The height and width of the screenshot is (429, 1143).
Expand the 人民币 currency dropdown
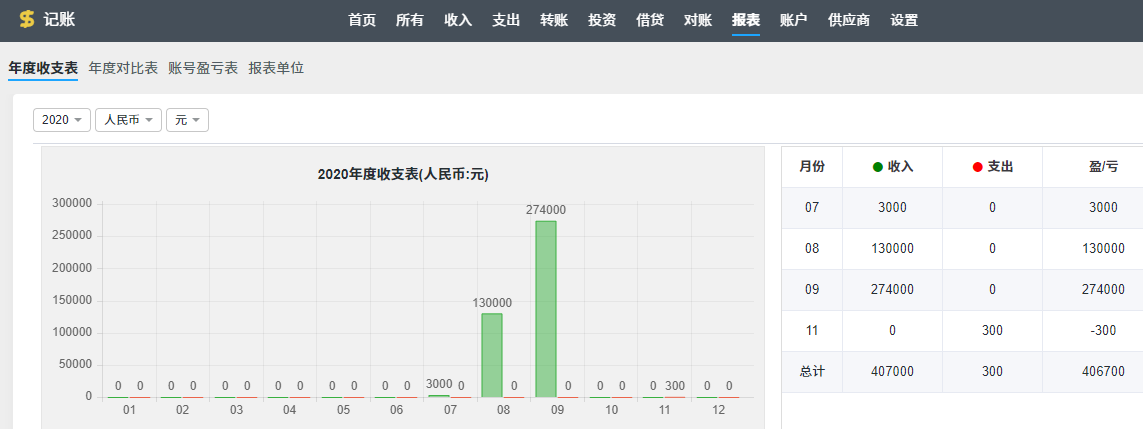coord(128,120)
